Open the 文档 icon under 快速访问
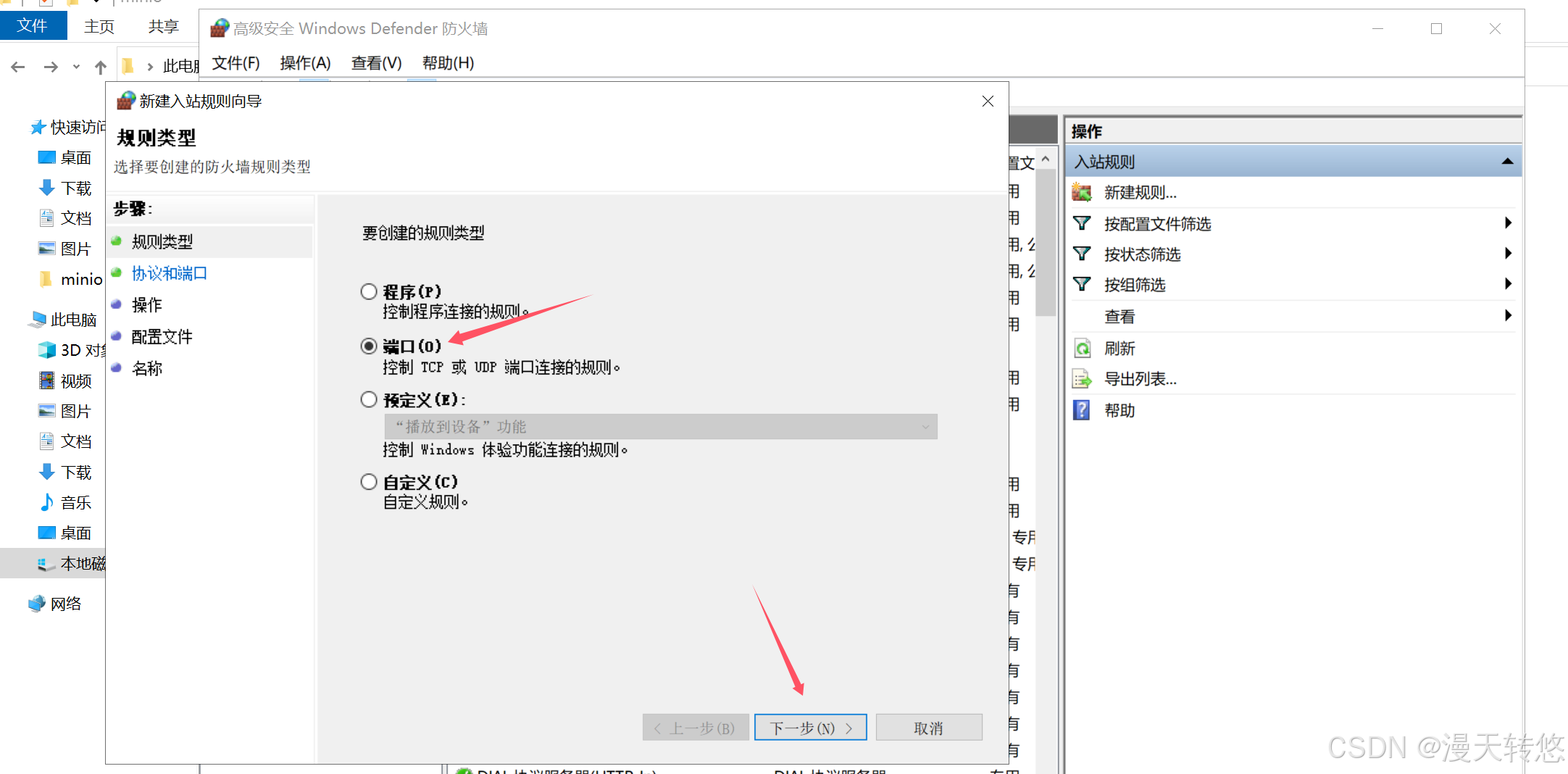This screenshot has height=774, width=1568. click(46, 217)
